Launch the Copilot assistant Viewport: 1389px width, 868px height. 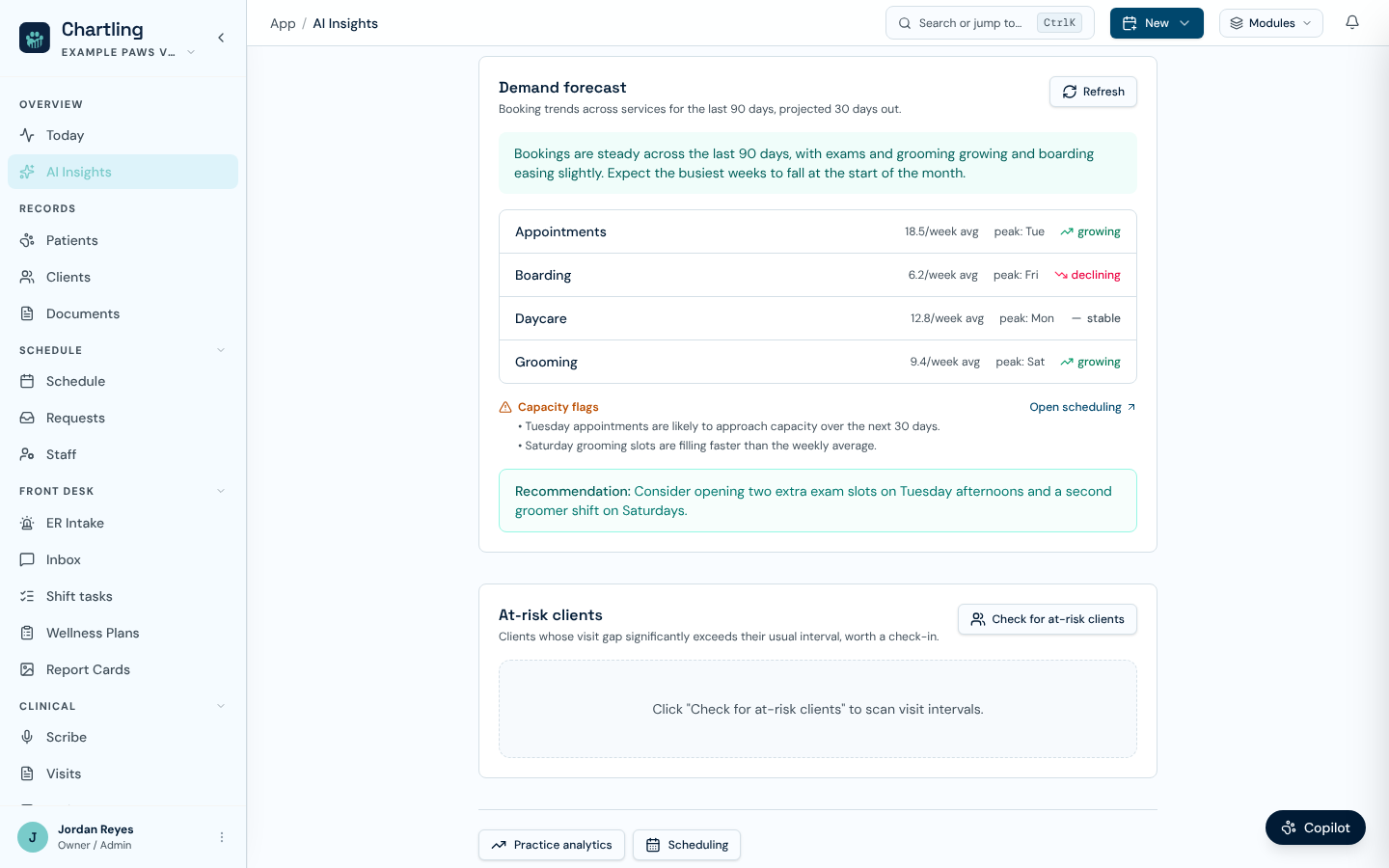coord(1316,827)
